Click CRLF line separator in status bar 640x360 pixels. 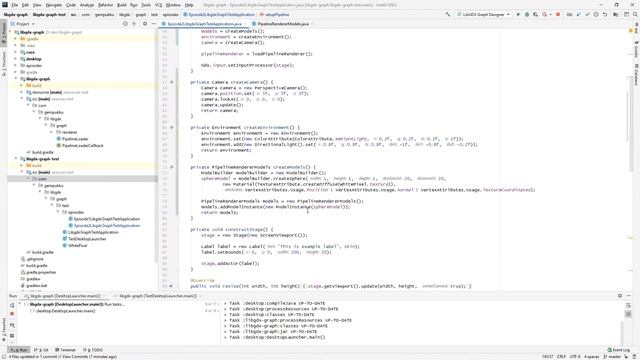tap(561, 357)
